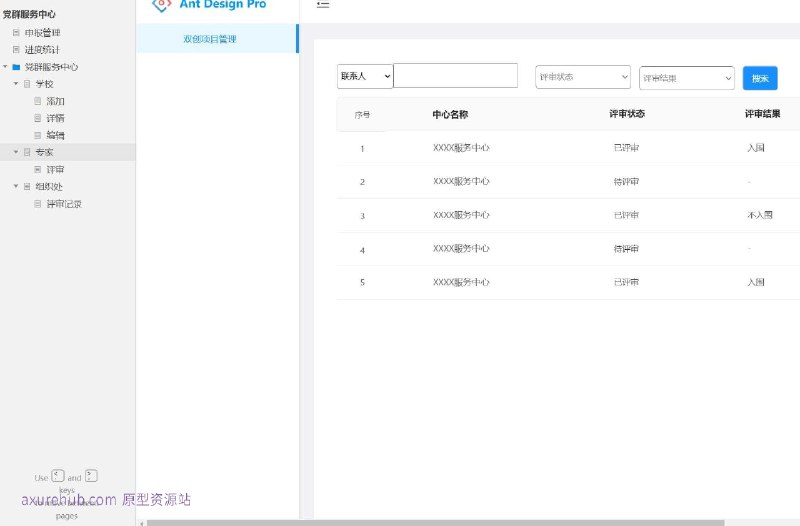Screen dimensions: 800x526
Task: Click XXXX服务中心 in row 2
Action: (x=461, y=181)
